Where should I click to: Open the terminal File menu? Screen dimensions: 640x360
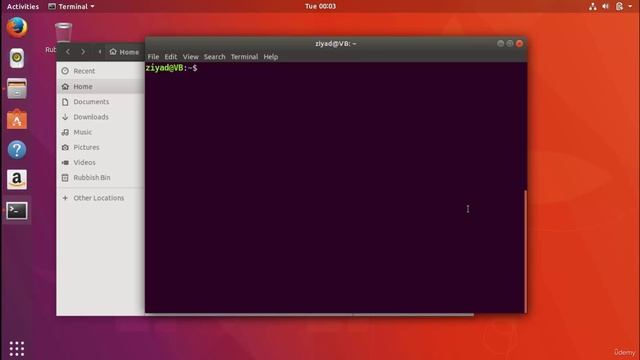pos(153,57)
